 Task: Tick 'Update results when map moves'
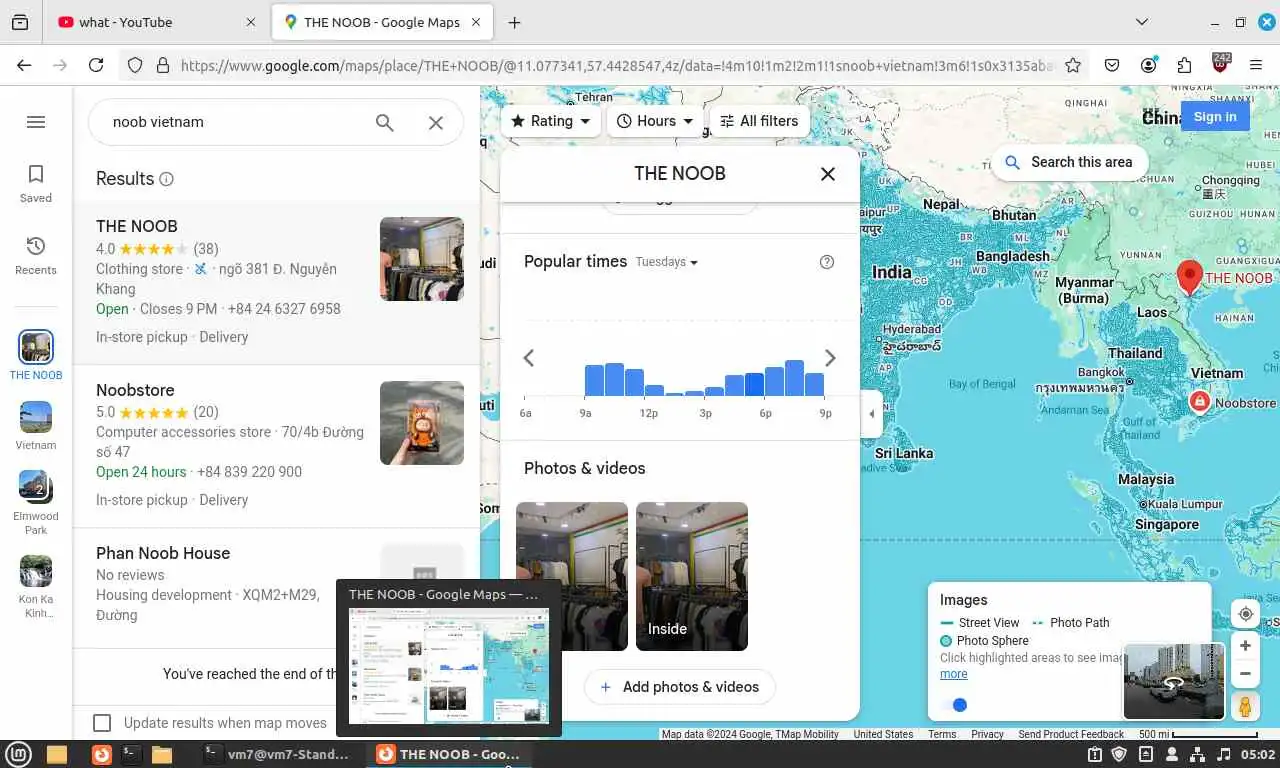click(102, 723)
